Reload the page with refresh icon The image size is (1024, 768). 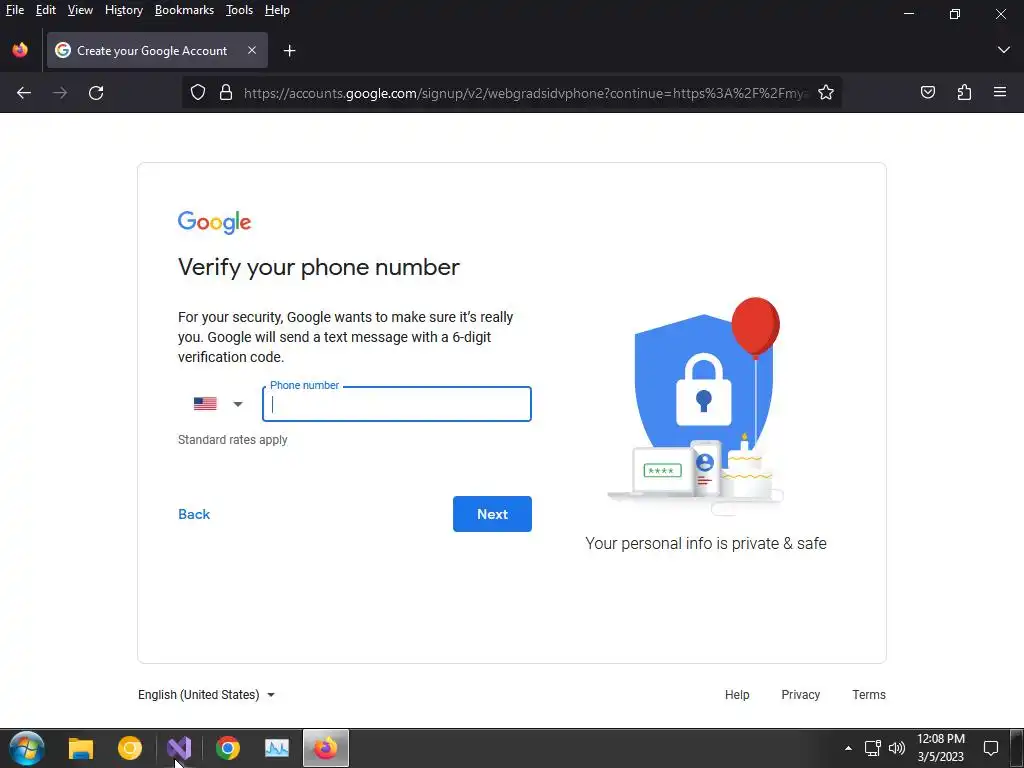coord(96,93)
